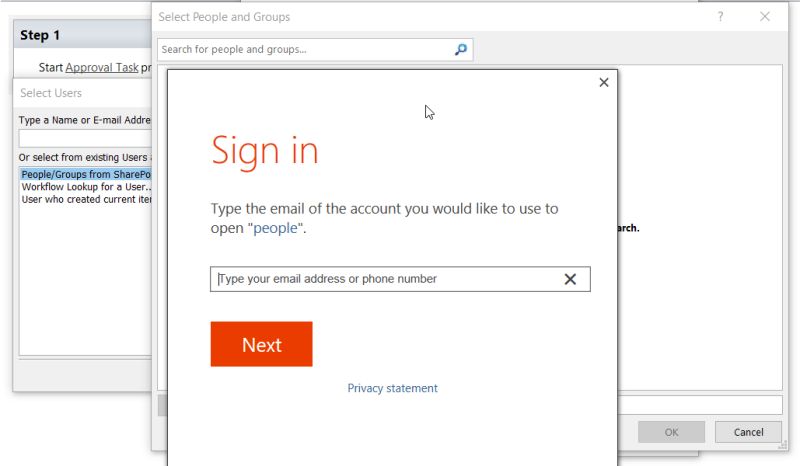Open the Approval Task link in Step 1

click(x=102, y=67)
